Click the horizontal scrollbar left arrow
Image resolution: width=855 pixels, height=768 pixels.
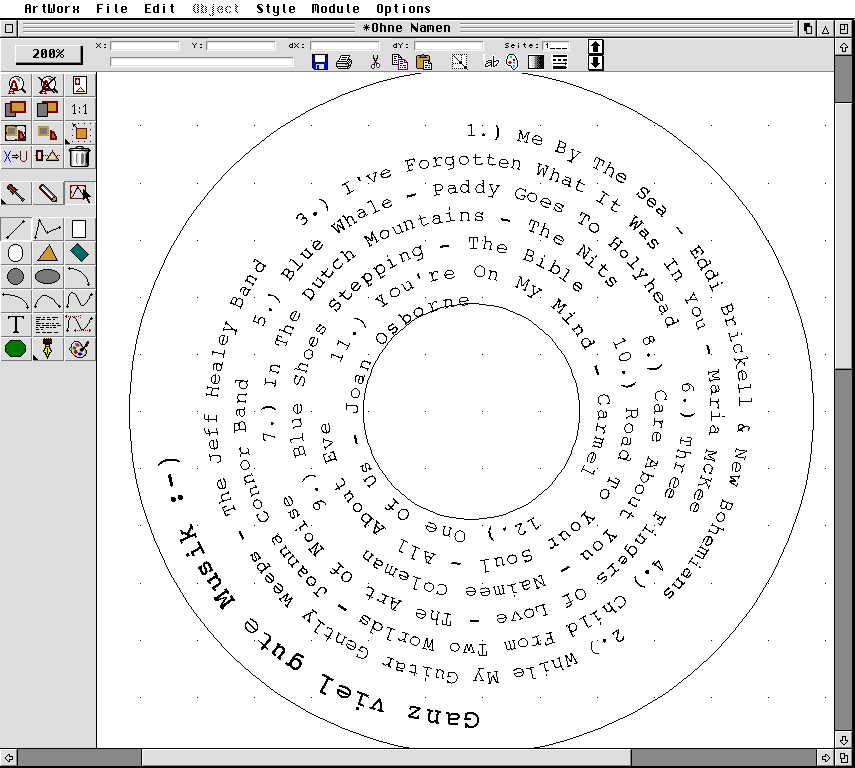(x=9, y=758)
